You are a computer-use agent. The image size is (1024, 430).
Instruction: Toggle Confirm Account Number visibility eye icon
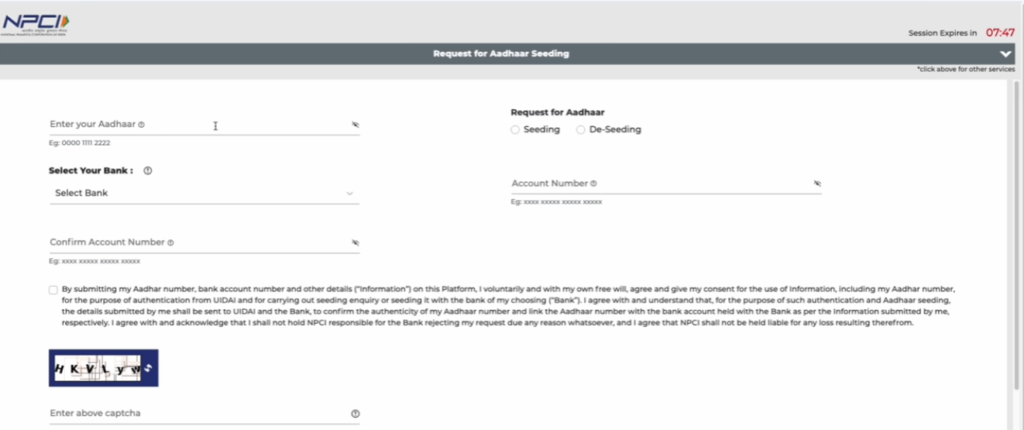coord(355,242)
